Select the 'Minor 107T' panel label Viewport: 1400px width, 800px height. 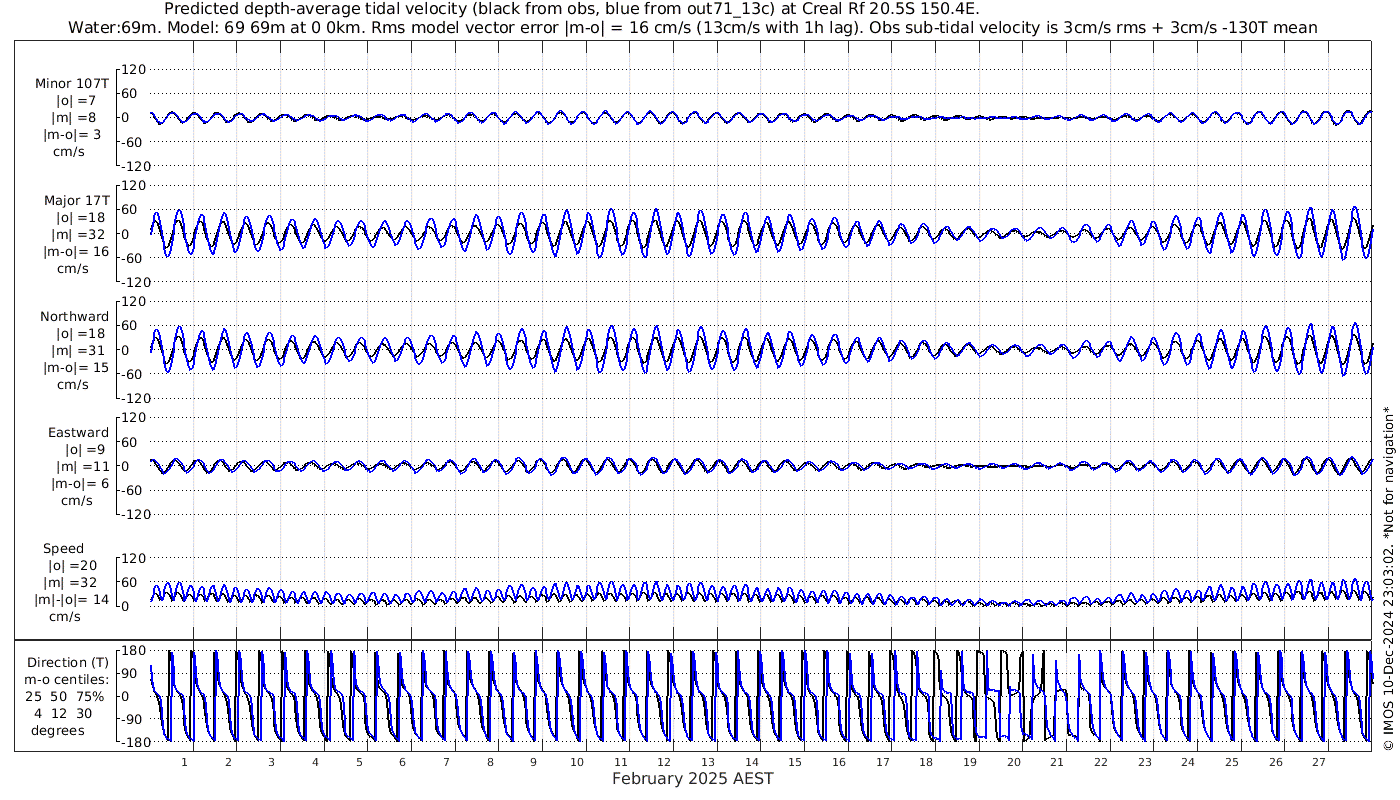[72, 84]
